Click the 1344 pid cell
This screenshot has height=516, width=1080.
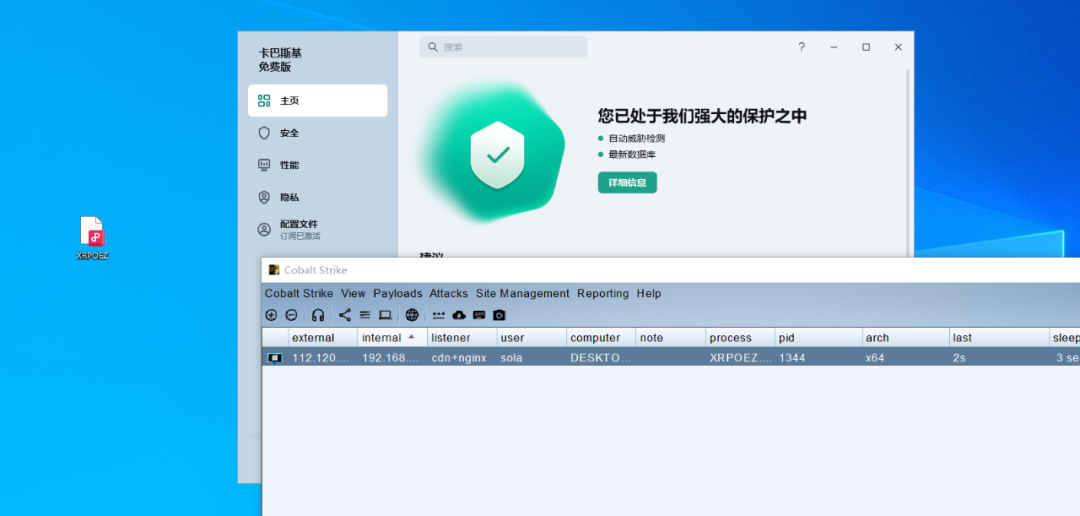(x=819, y=358)
